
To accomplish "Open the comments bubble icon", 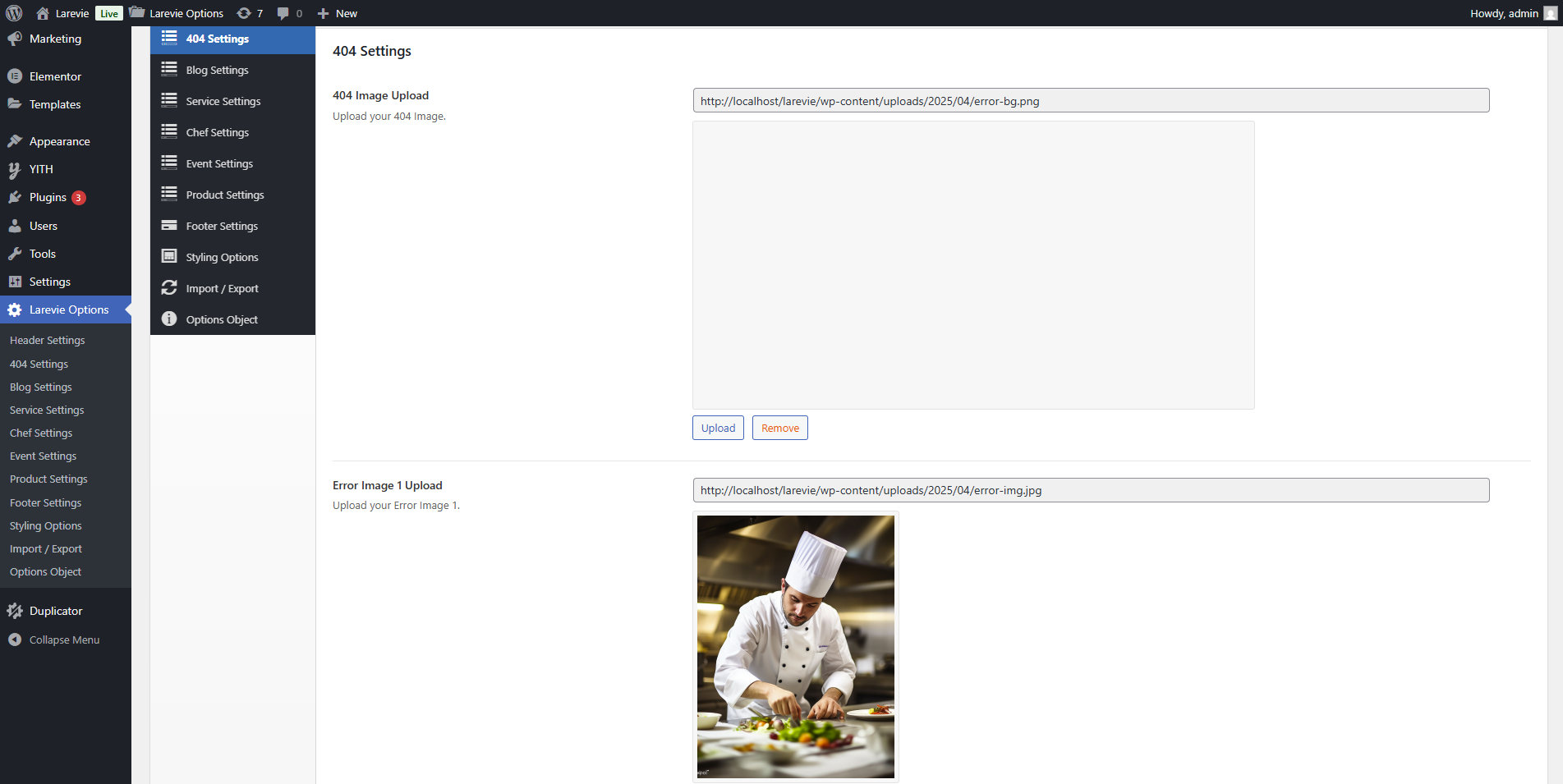I will point(283,13).
